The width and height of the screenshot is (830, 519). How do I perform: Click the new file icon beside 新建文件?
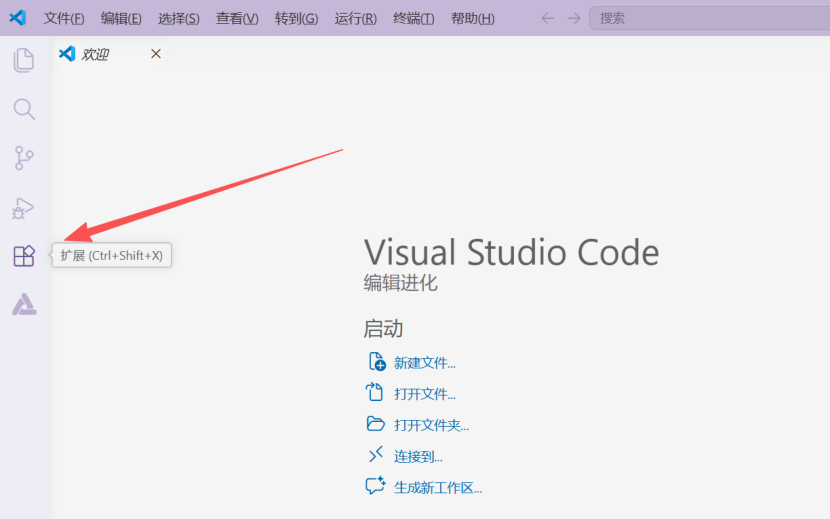(377, 362)
